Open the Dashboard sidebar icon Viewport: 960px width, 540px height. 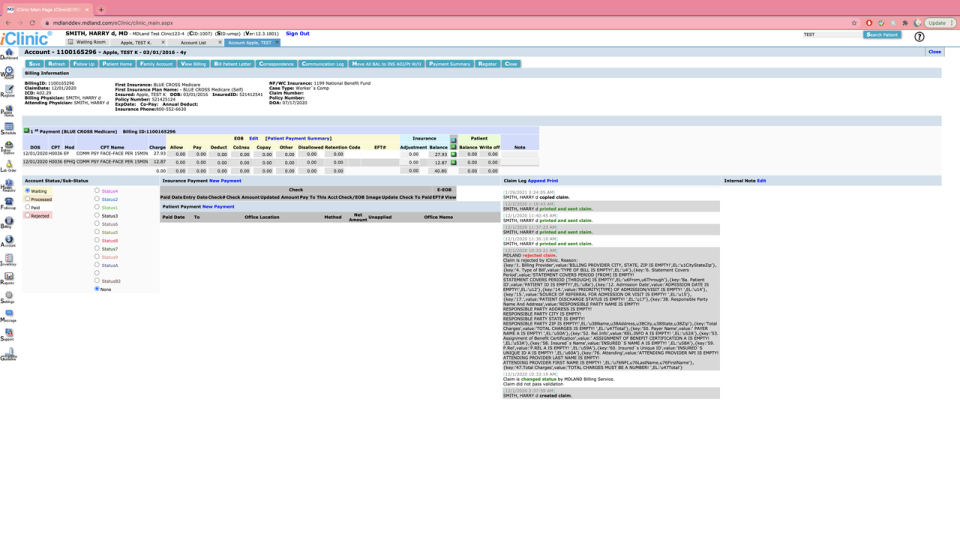point(9,54)
